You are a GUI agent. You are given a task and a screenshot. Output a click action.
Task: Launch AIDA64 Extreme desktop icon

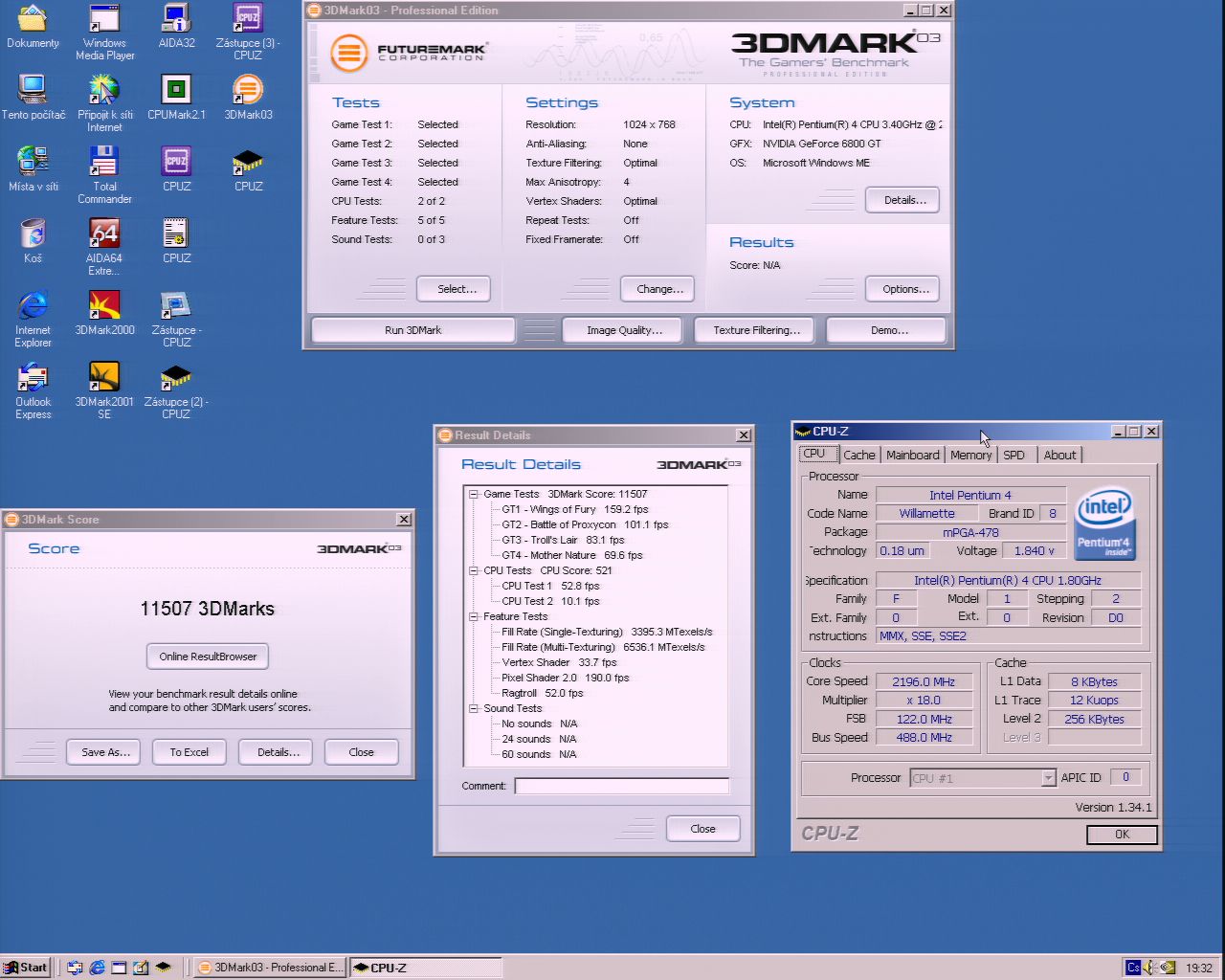pos(104,247)
